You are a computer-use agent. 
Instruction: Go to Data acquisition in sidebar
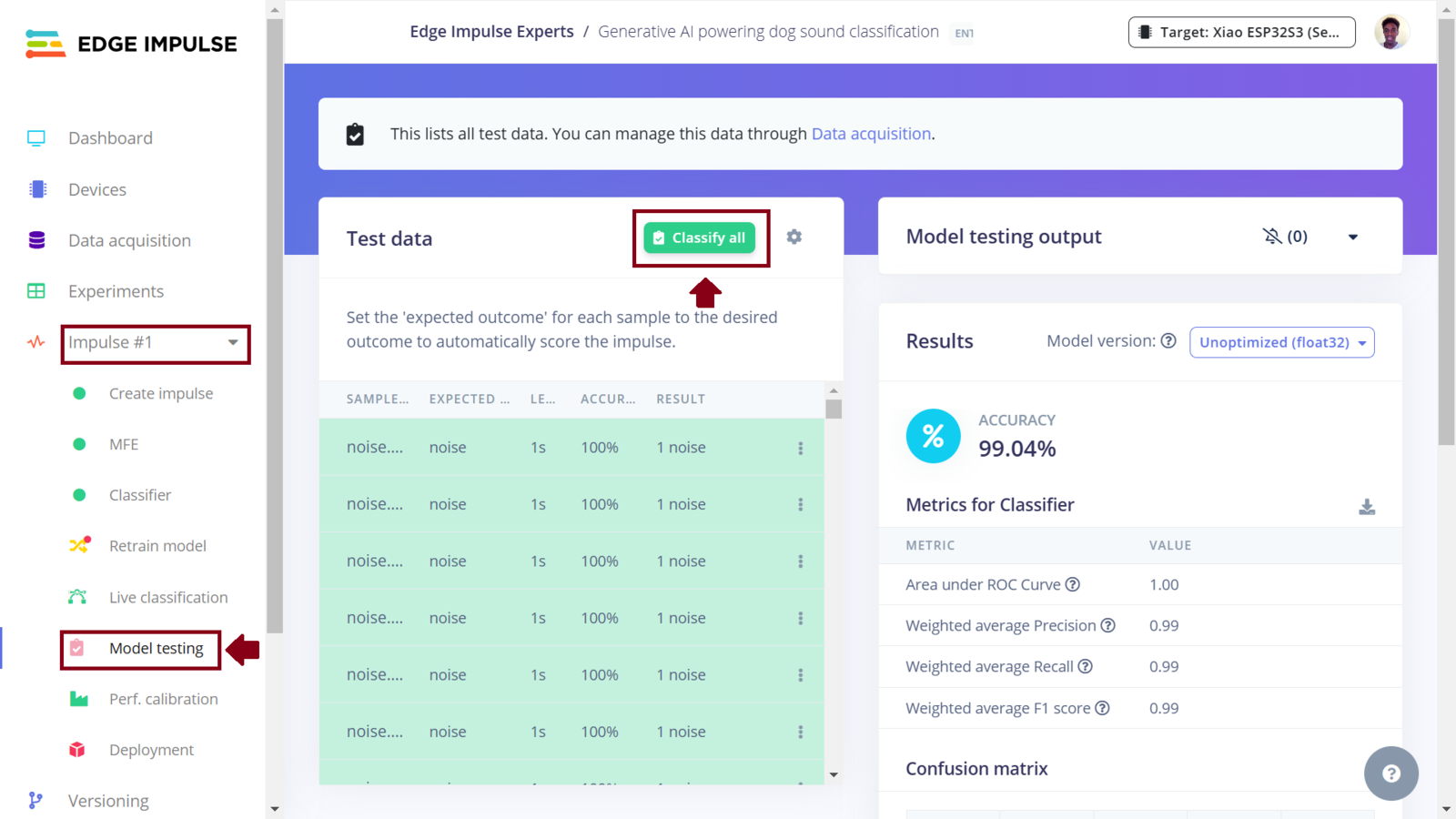(x=129, y=240)
